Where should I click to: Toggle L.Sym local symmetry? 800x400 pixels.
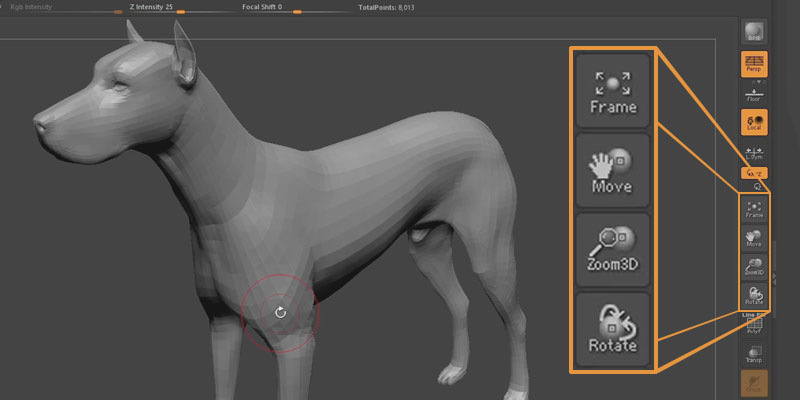[x=754, y=153]
